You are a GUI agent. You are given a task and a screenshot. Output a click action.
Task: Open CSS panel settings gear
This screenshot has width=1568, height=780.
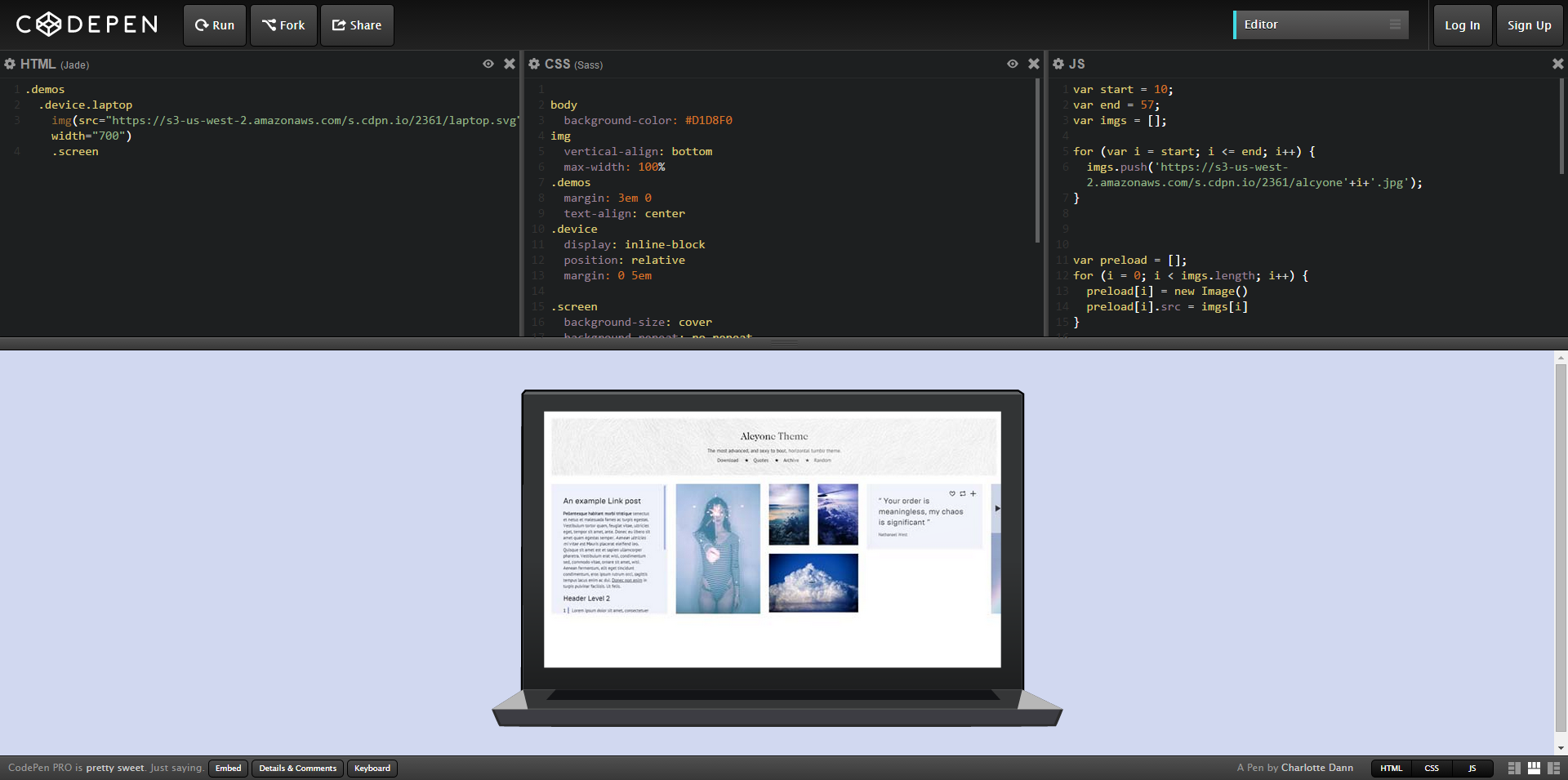pos(534,64)
